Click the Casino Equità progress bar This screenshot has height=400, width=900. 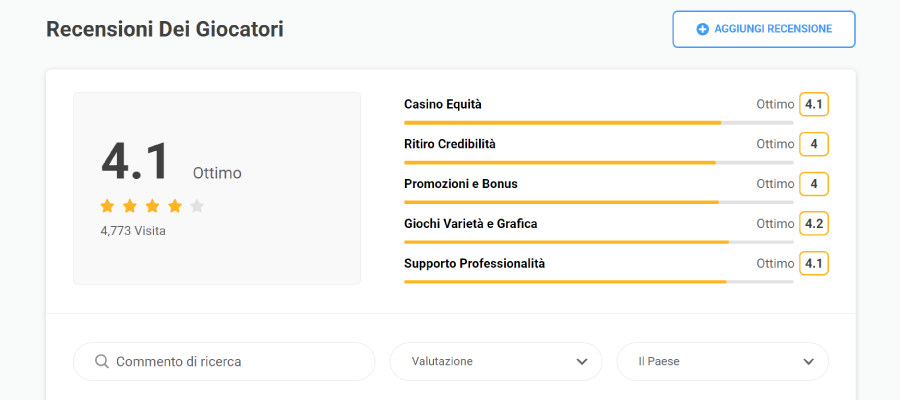click(598, 122)
